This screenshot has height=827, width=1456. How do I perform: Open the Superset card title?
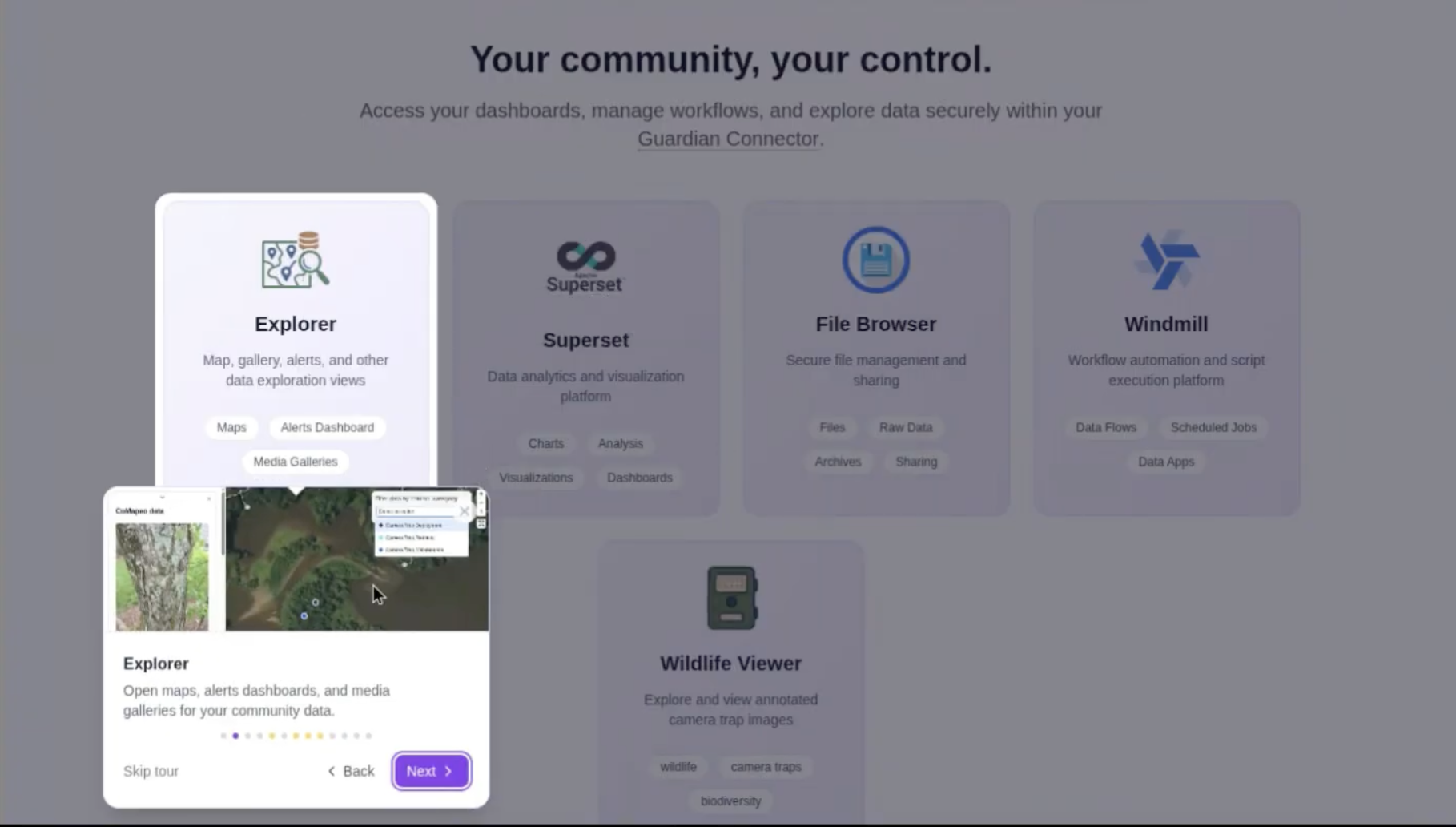pos(586,340)
